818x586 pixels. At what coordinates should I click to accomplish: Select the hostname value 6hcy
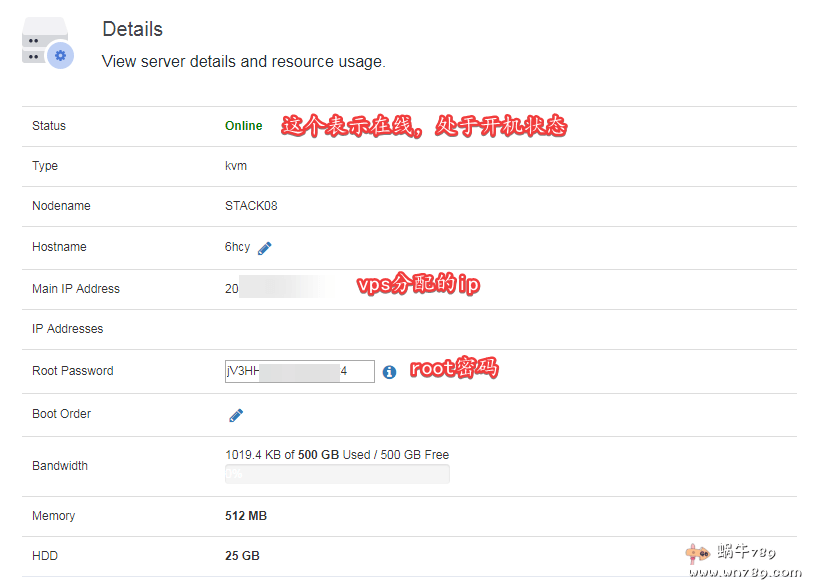tap(238, 247)
